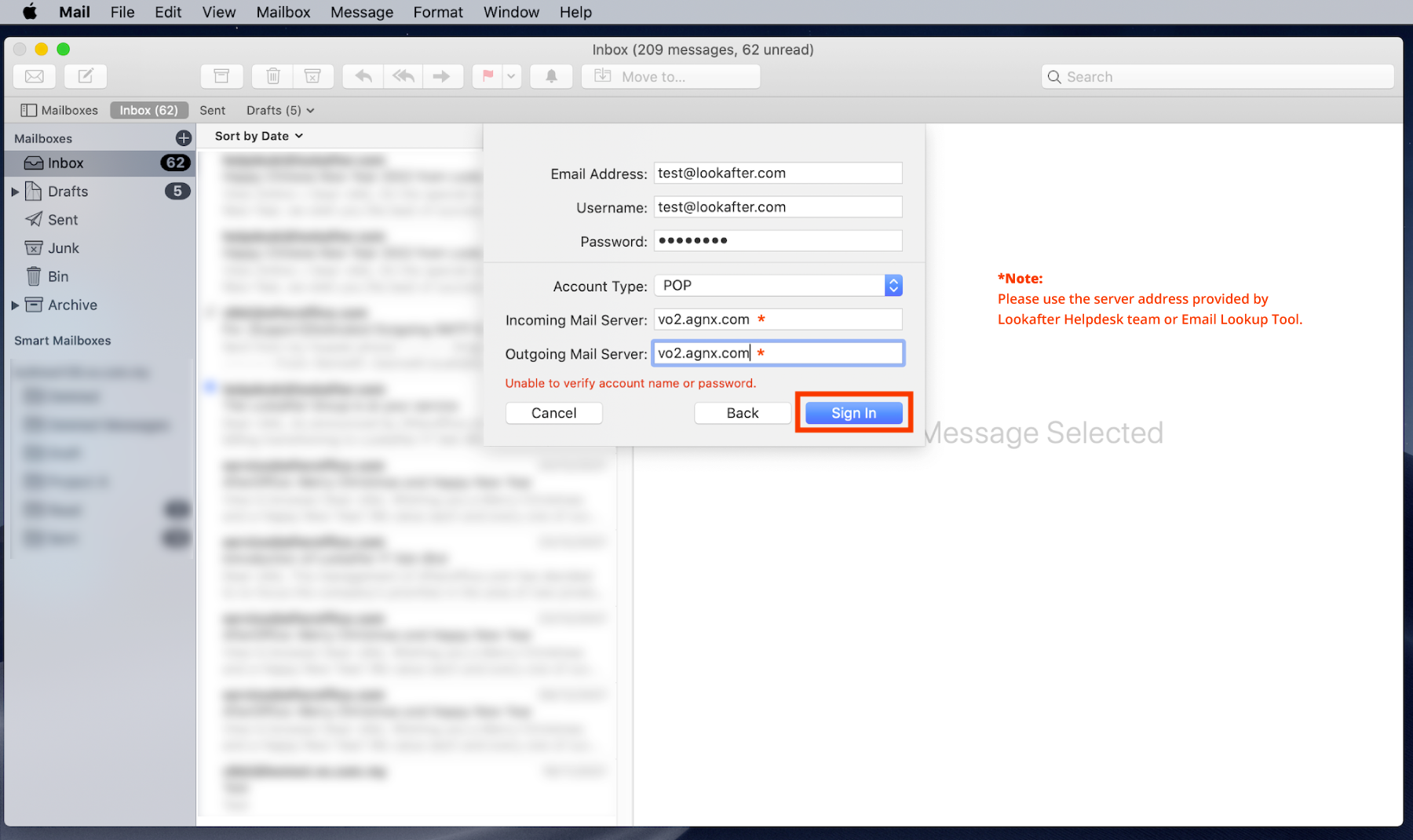Open the flag color dropdown arrow
1413x840 pixels.
512,76
